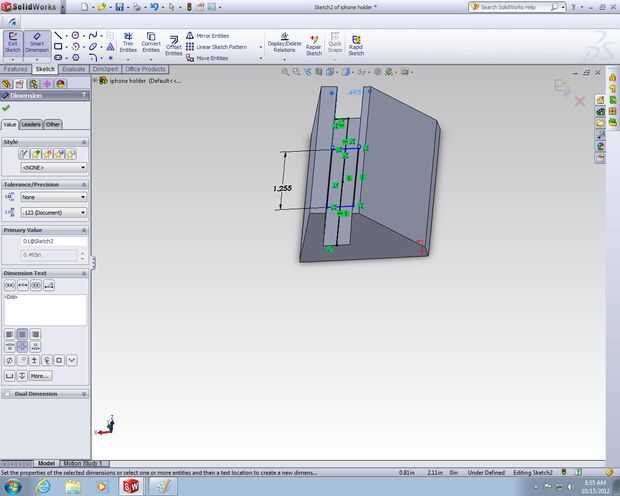The image size is (620, 496).
Task: Click the Undo icon in title bar
Action: tap(154, 7)
